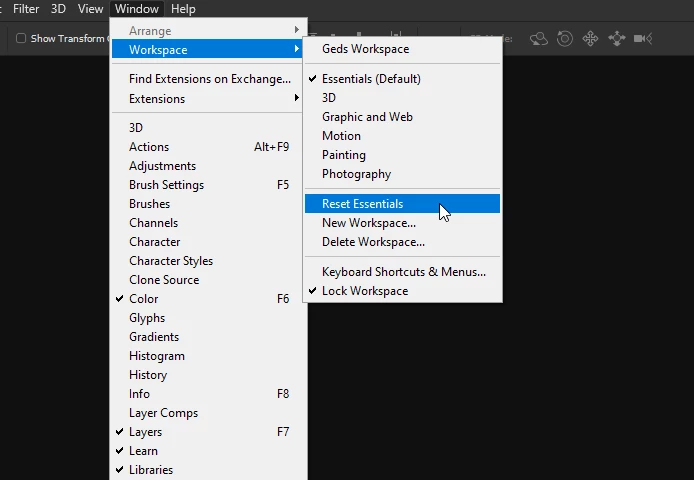694x480 pixels.
Task: Switch to Geds Workspace
Action: coord(402,49)
